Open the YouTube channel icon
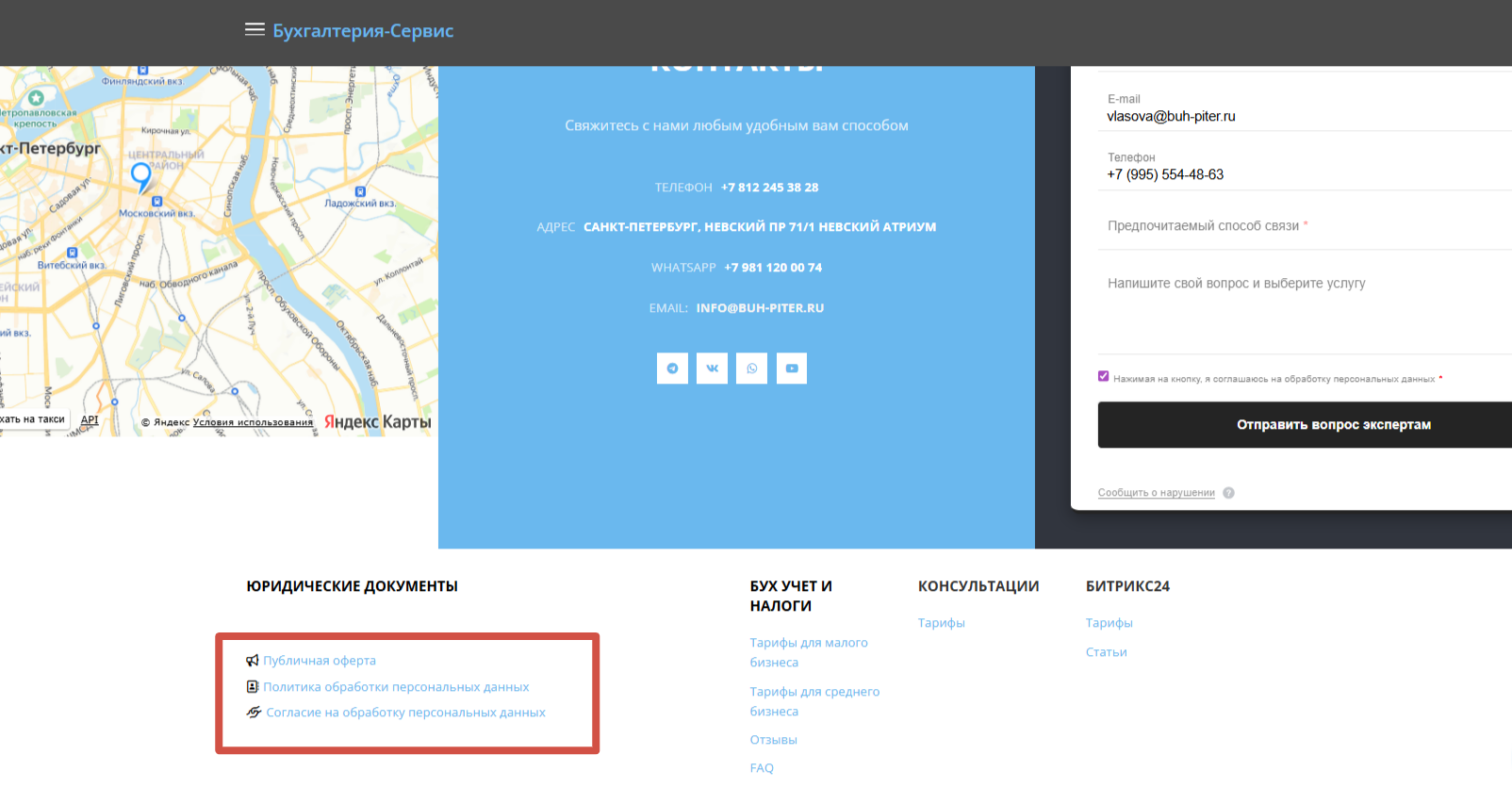Screen dimensions: 1512x804 pyautogui.click(x=792, y=369)
